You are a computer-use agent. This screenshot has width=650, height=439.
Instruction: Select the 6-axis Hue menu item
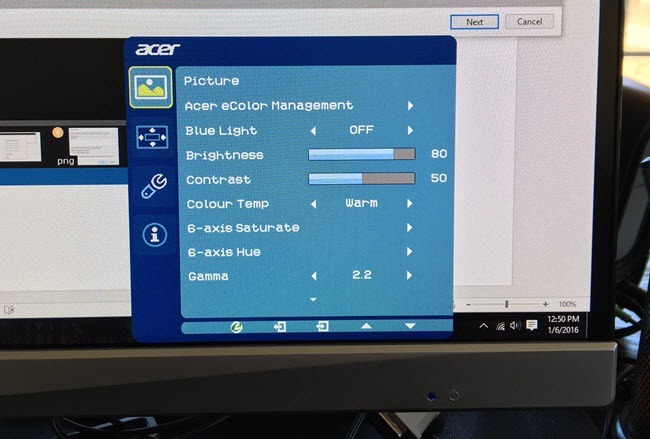point(224,252)
